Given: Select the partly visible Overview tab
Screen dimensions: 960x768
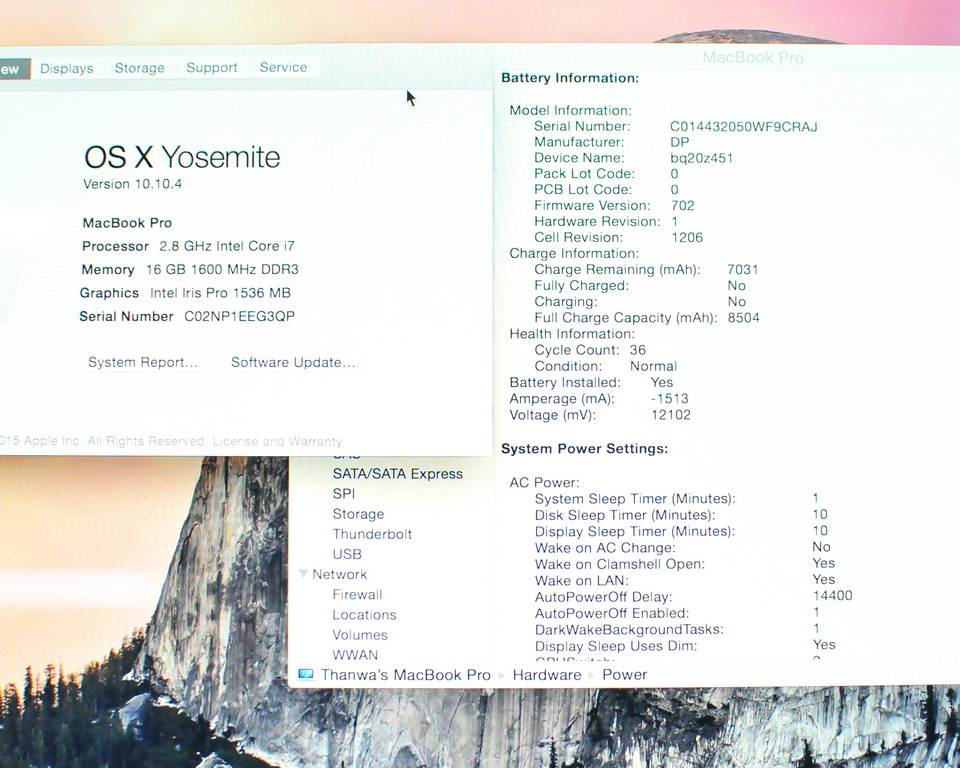Looking at the screenshot, I should pos(13,69).
